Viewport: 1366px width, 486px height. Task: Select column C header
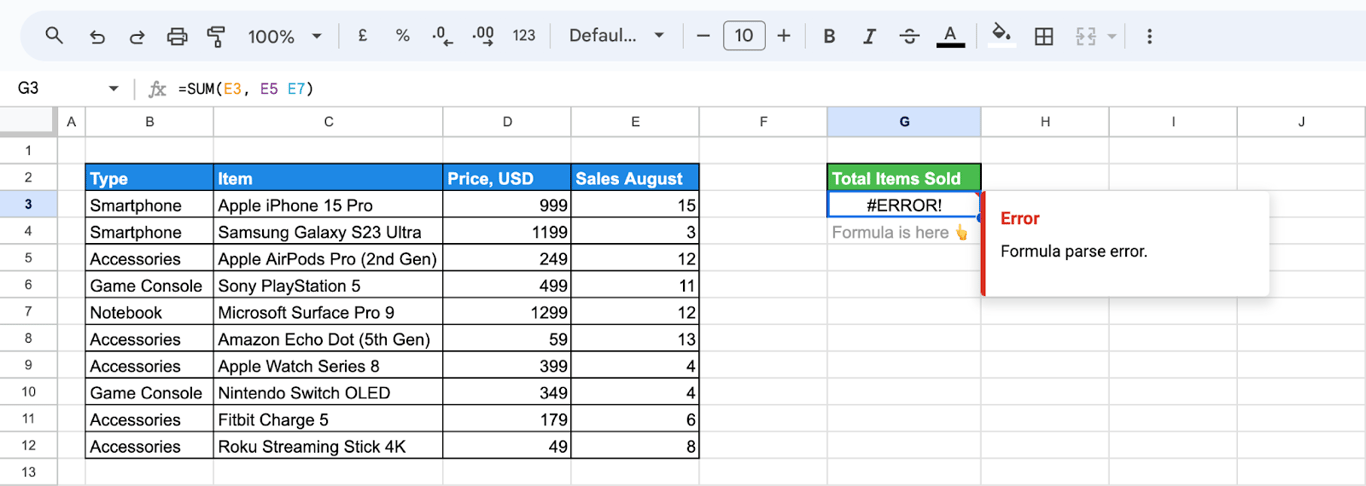coord(328,122)
